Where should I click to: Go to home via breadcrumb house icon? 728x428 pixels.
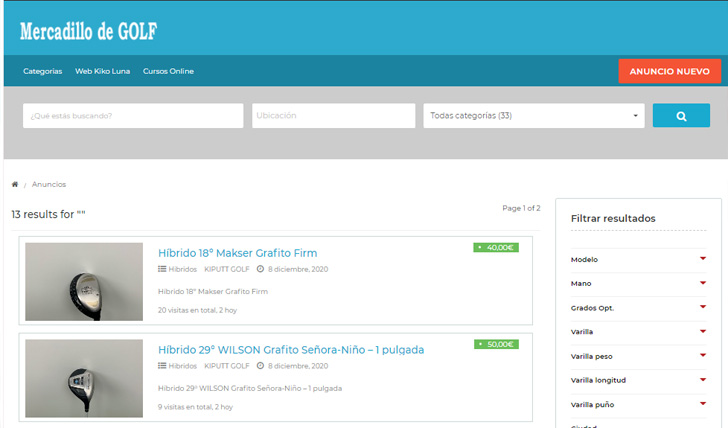click(15, 184)
